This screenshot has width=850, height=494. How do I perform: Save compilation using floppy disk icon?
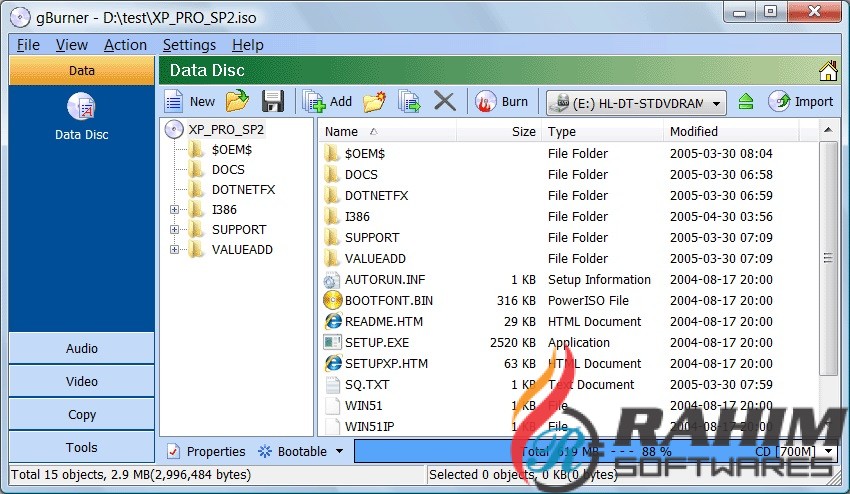[x=273, y=101]
